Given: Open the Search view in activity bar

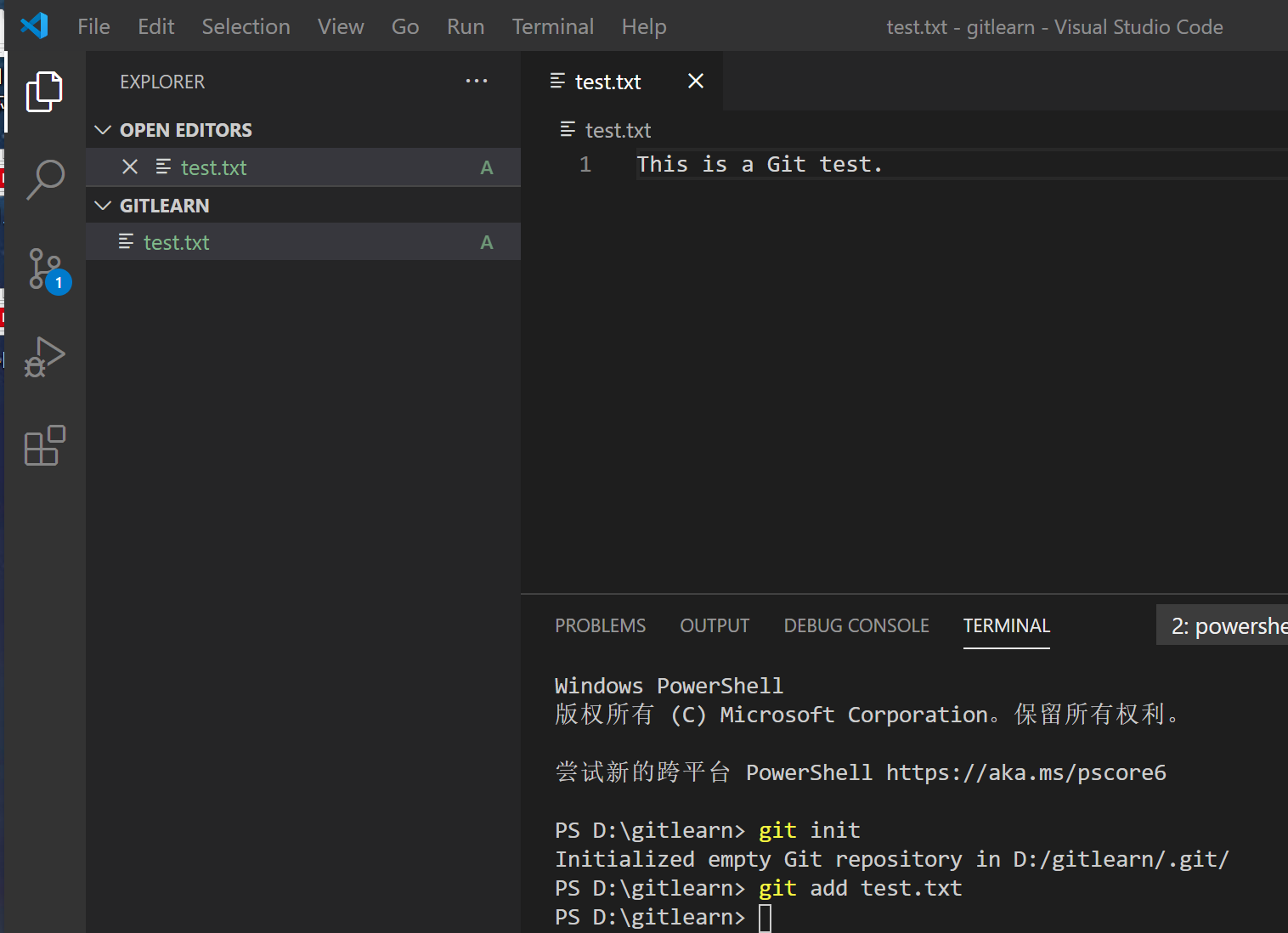Looking at the screenshot, I should 44,180.
